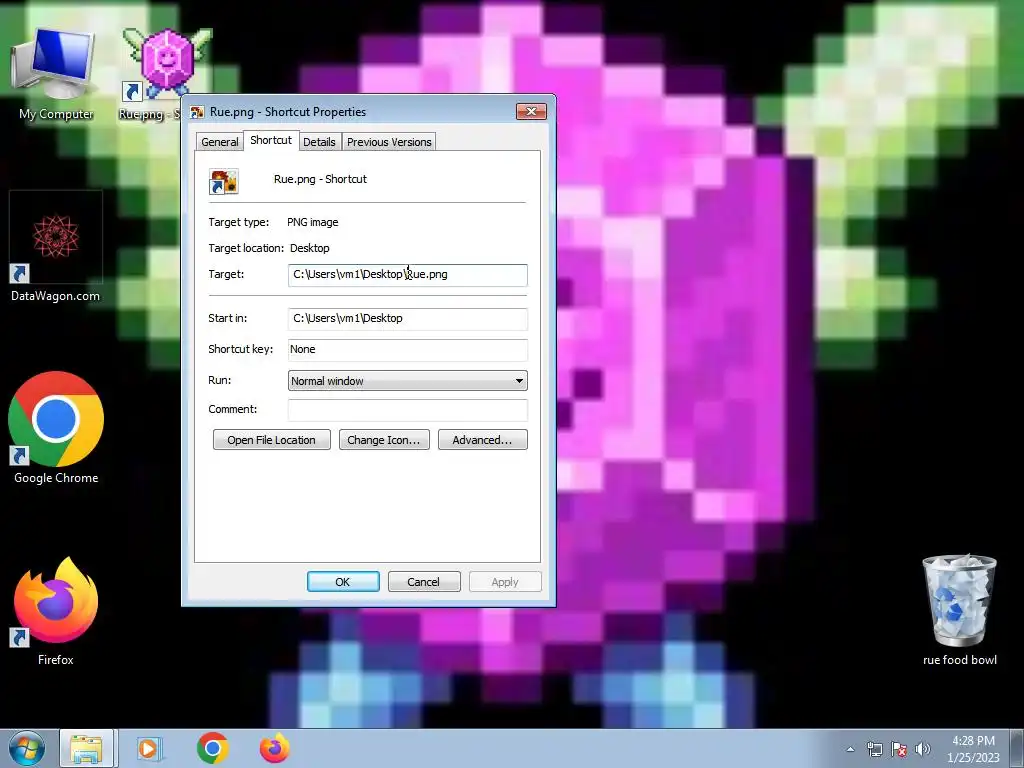Open Windows Explorer from the taskbar
The height and width of the screenshot is (768, 1024).
[86, 748]
